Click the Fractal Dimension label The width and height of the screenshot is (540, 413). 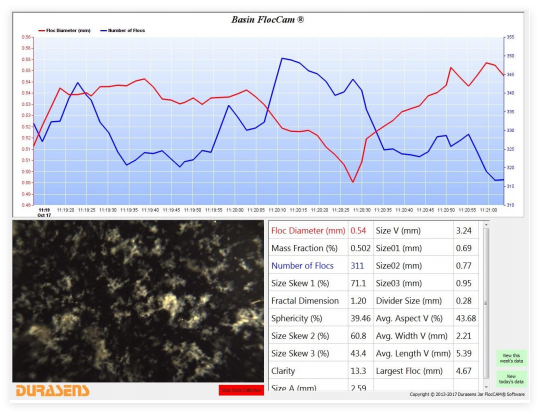tap(305, 301)
